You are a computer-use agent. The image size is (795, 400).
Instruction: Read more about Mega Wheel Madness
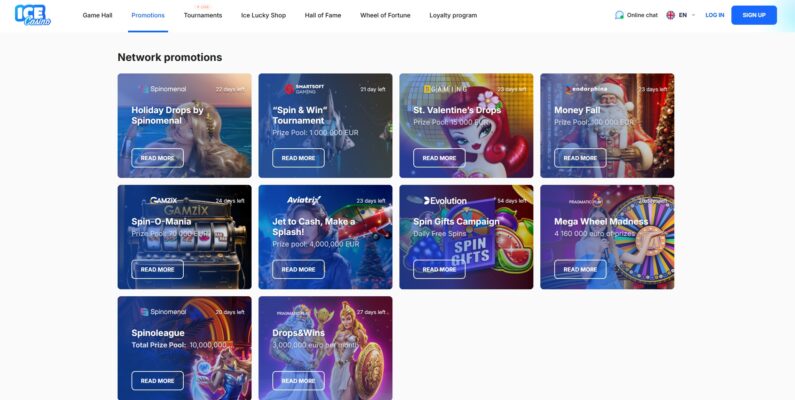point(580,269)
